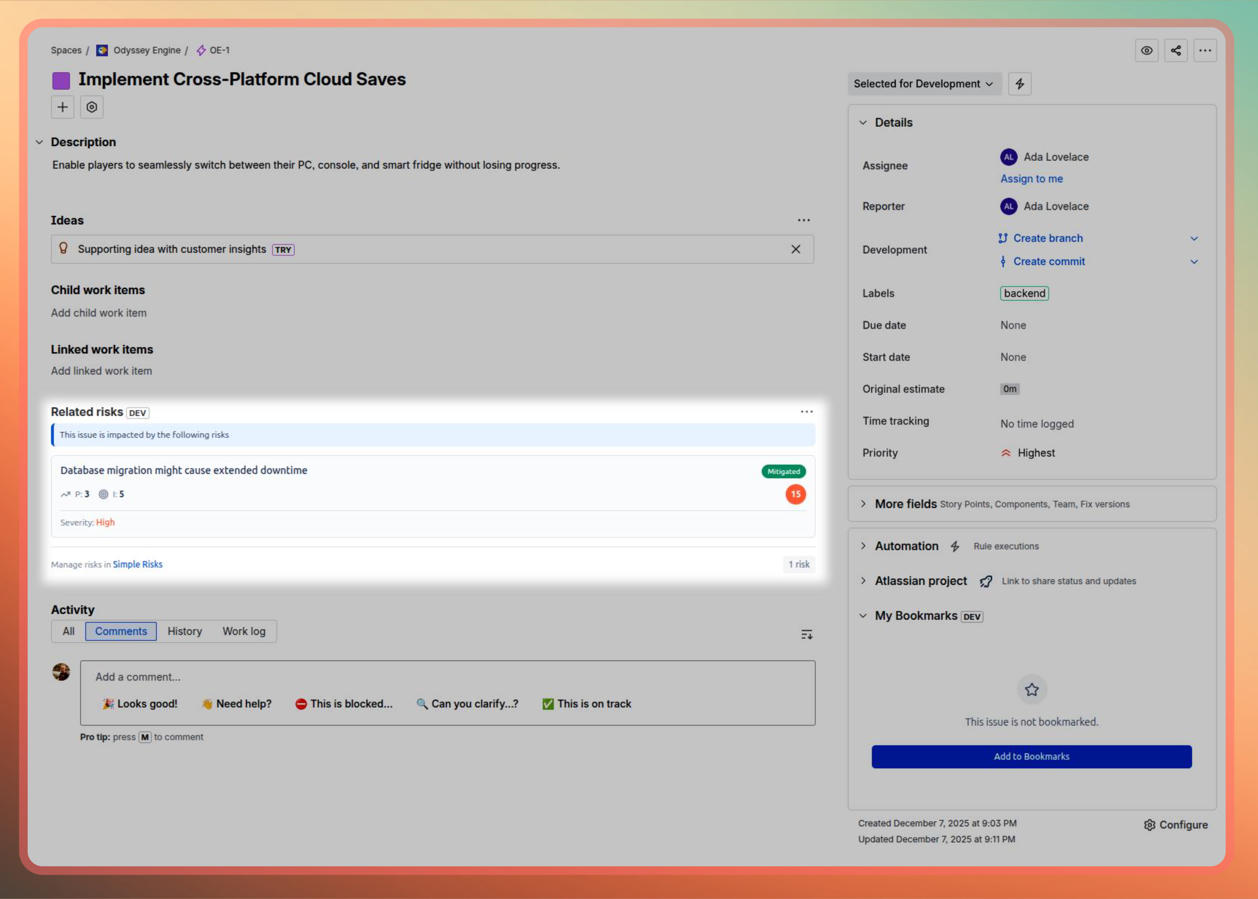Image resolution: width=1258 pixels, height=899 pixels.
Task: Collapse the Details panel
Action: coord(863,122)
